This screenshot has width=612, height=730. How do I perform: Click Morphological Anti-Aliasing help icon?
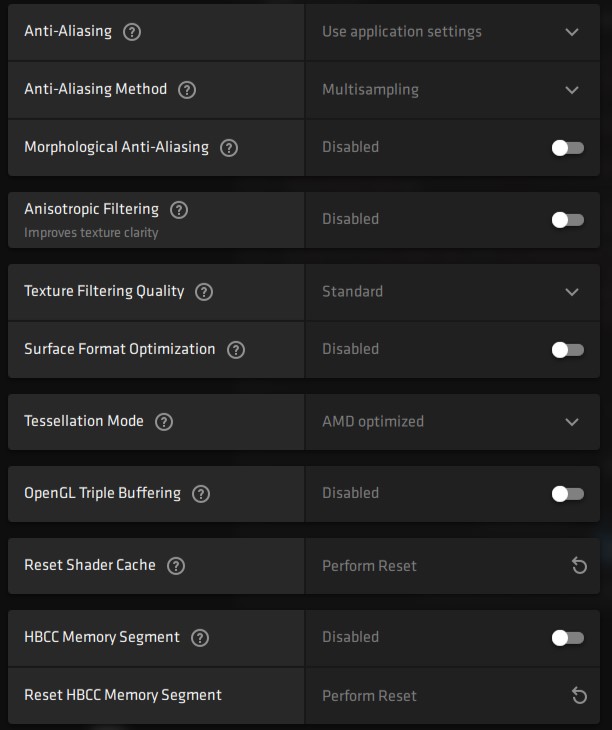pyautogui.click(x=229, y=148)
